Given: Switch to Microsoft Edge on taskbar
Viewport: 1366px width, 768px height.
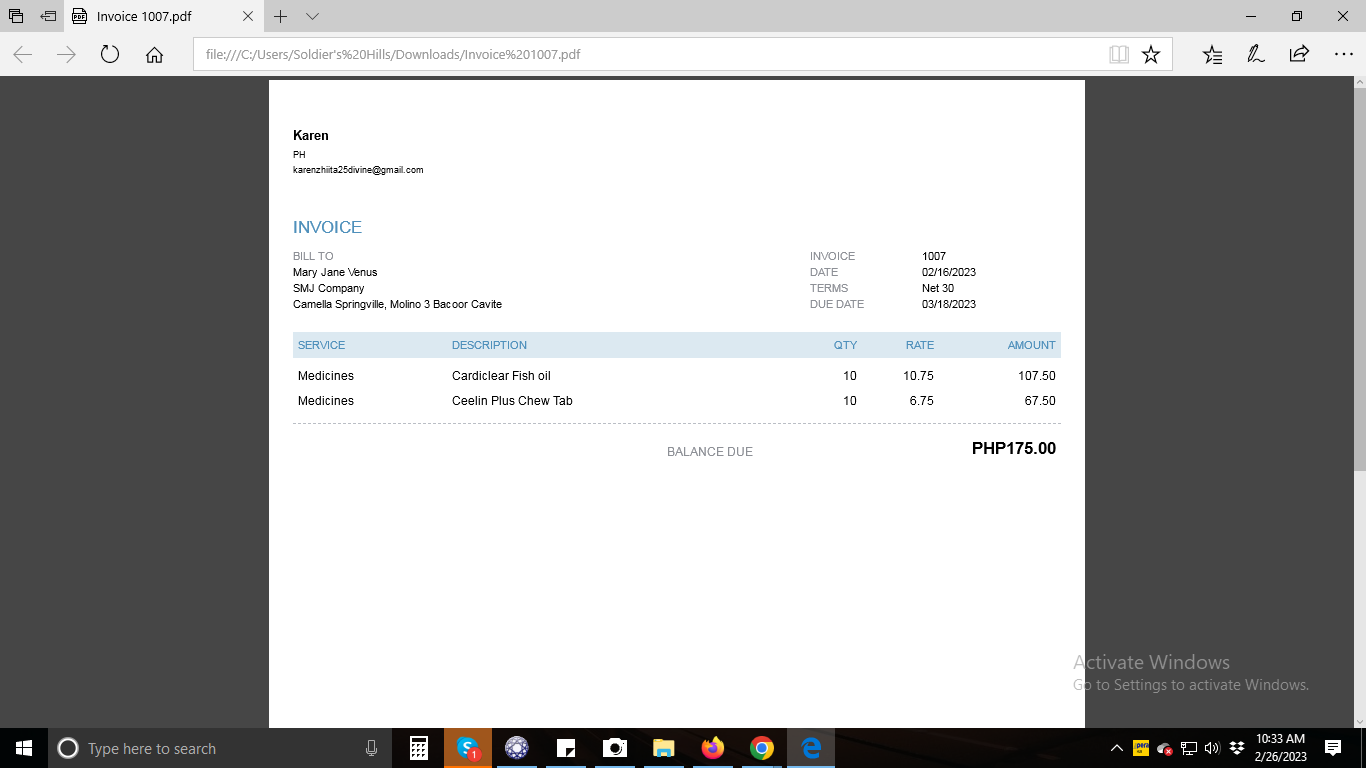Looking at the screenshot, I should pos(811,748).
